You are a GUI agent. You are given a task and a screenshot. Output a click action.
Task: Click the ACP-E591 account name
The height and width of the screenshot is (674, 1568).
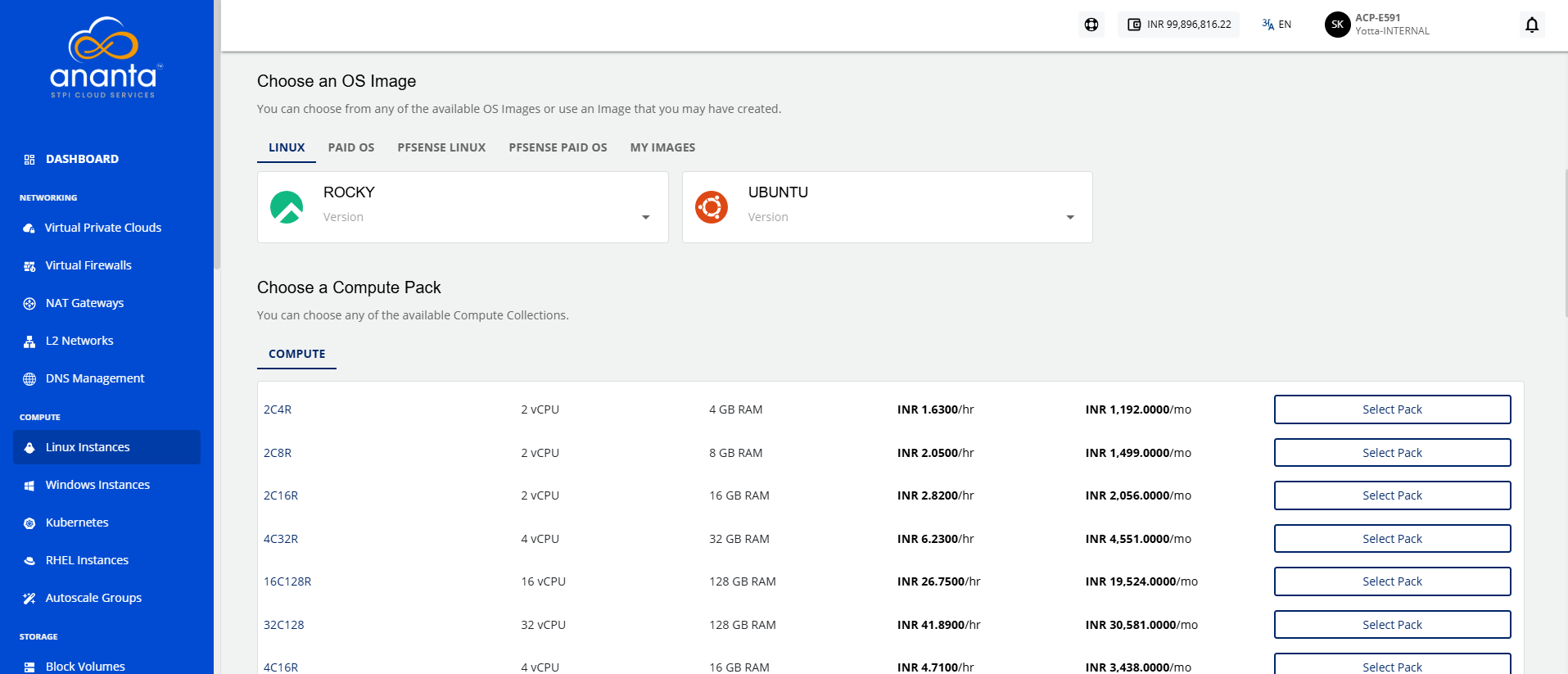click(x=1377, y=17)
